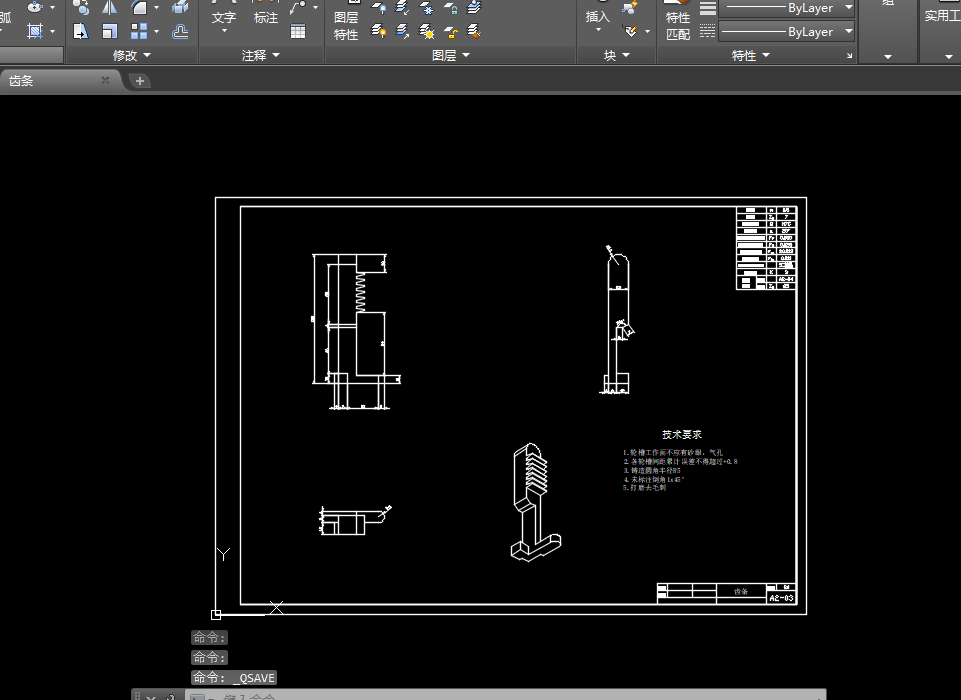
Task: Click the _QSAVE command history line
Action: [234, 677]
